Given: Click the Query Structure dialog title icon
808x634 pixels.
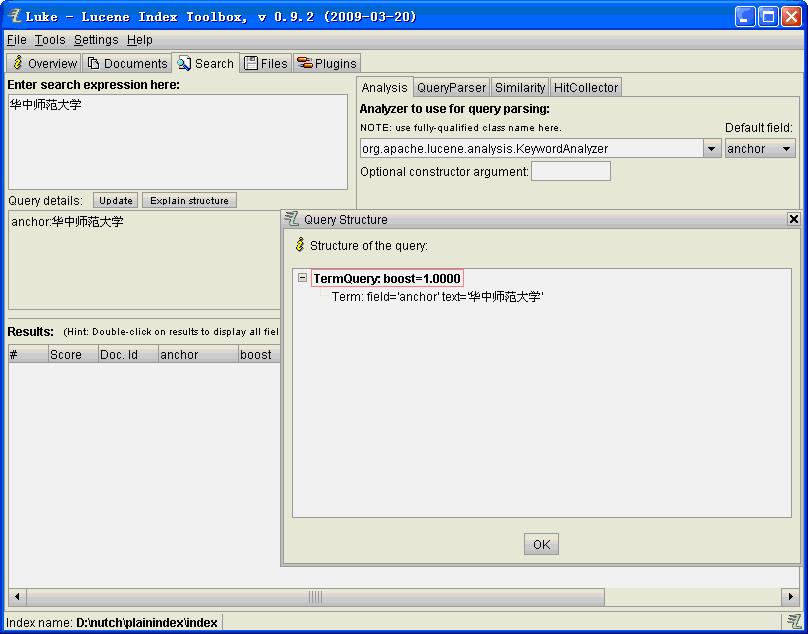Looking at the screenshot, I should click(x=292, y=219).
